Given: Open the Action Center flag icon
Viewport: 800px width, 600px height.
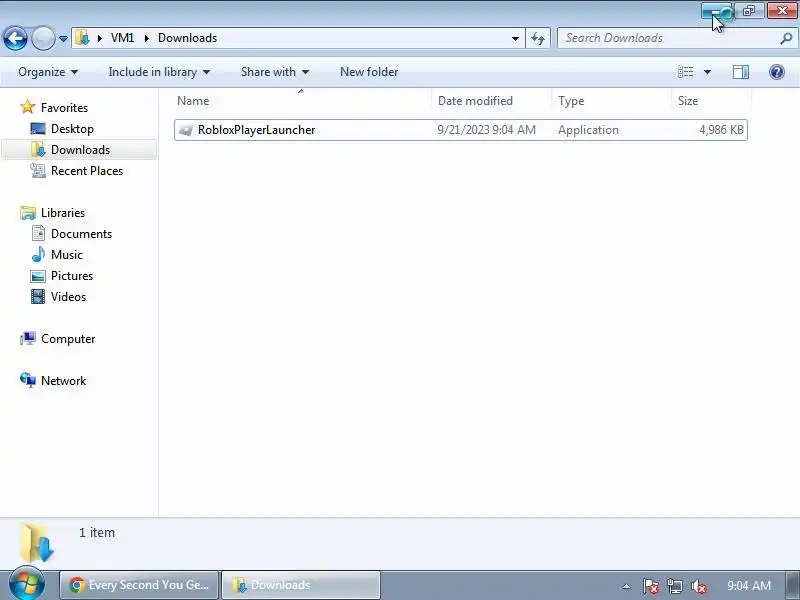Looking at the screenshot, I should pyautogui.click(x=650, y=586).
